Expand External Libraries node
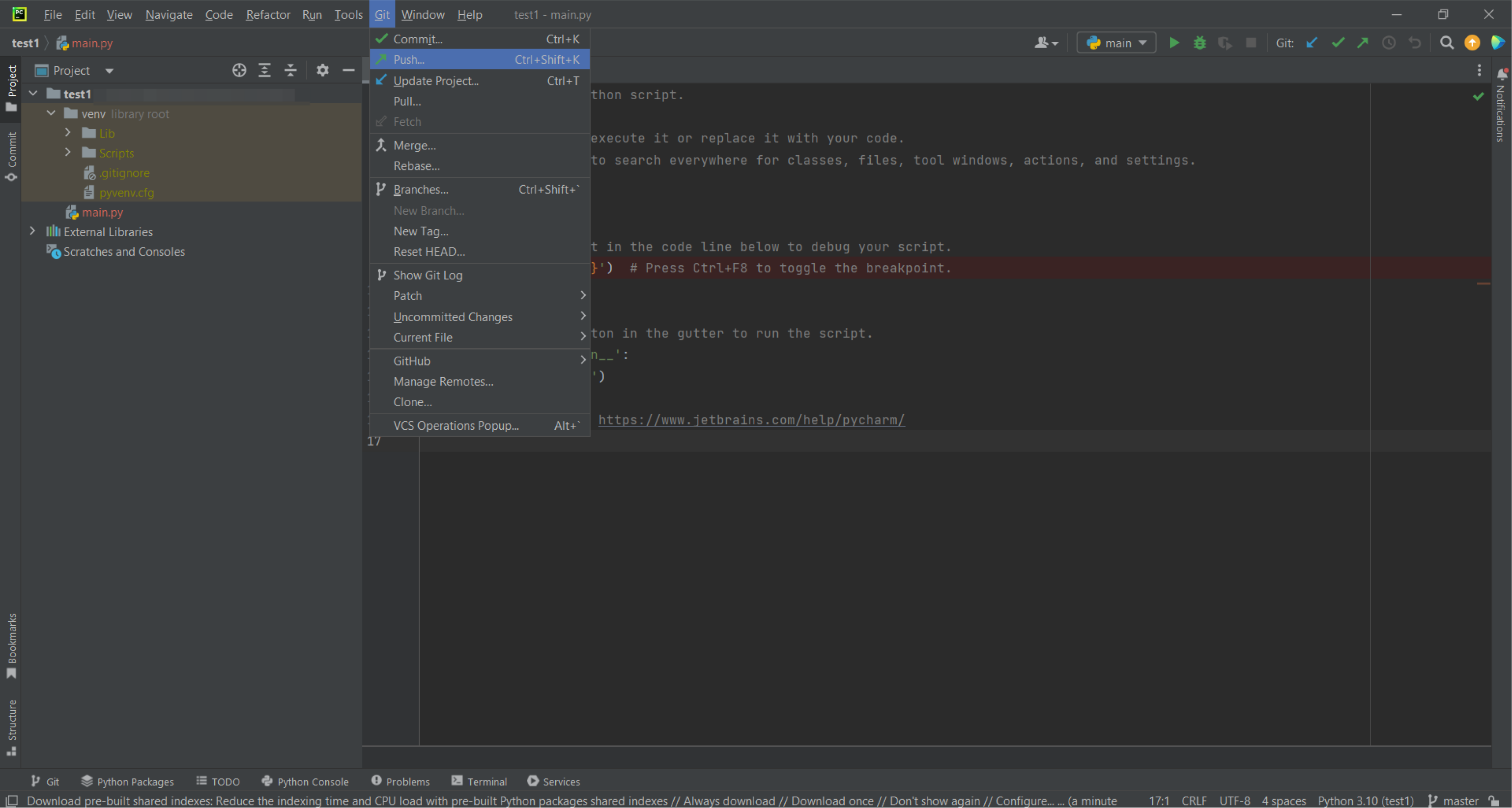1512x808 pixels. click(x=32, y=231)
